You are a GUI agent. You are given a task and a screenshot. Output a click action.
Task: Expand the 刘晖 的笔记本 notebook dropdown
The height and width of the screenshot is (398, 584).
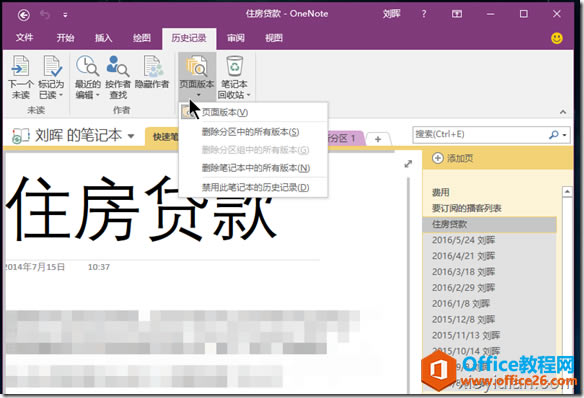coord(131,136)
